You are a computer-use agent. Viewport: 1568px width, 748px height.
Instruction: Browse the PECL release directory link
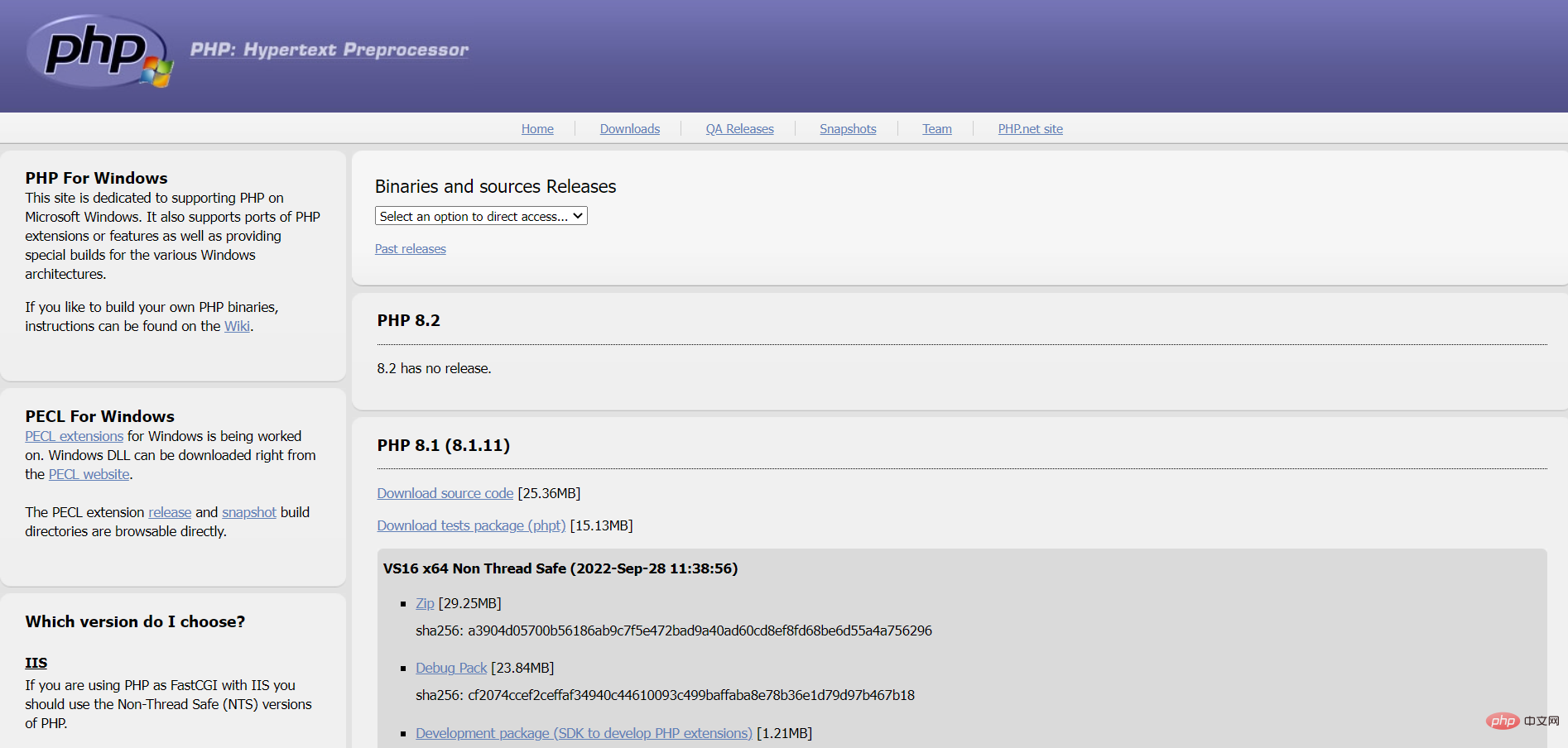pyautogui.click(x=170, y=512)
